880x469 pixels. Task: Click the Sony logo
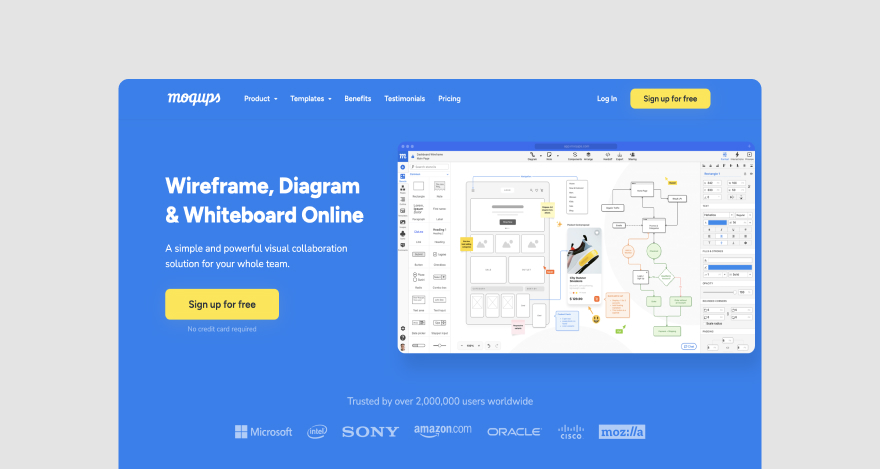pyautogui.click(x=370, y=432)
